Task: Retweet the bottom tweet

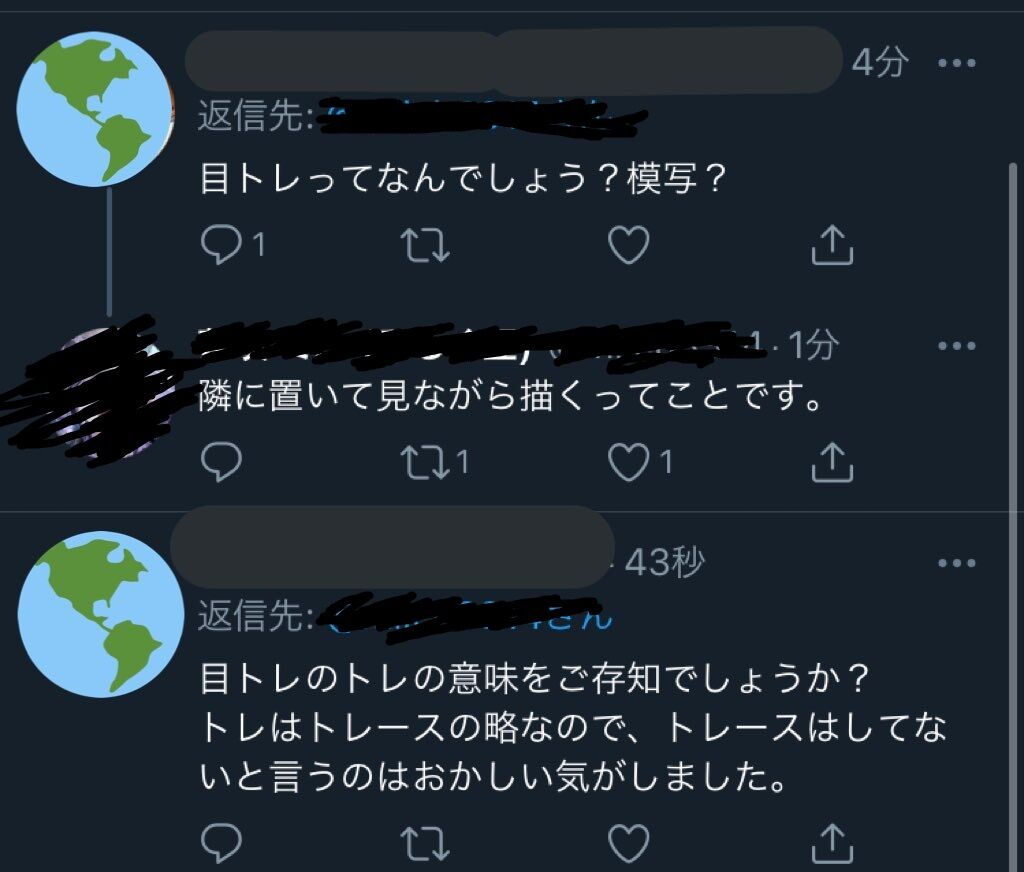Action: [427, 843]
